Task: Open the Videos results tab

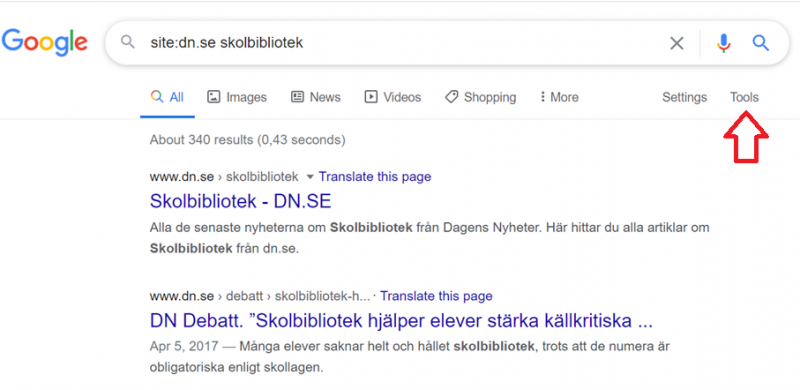Action: pyautogui.click(x=392, y=97)
